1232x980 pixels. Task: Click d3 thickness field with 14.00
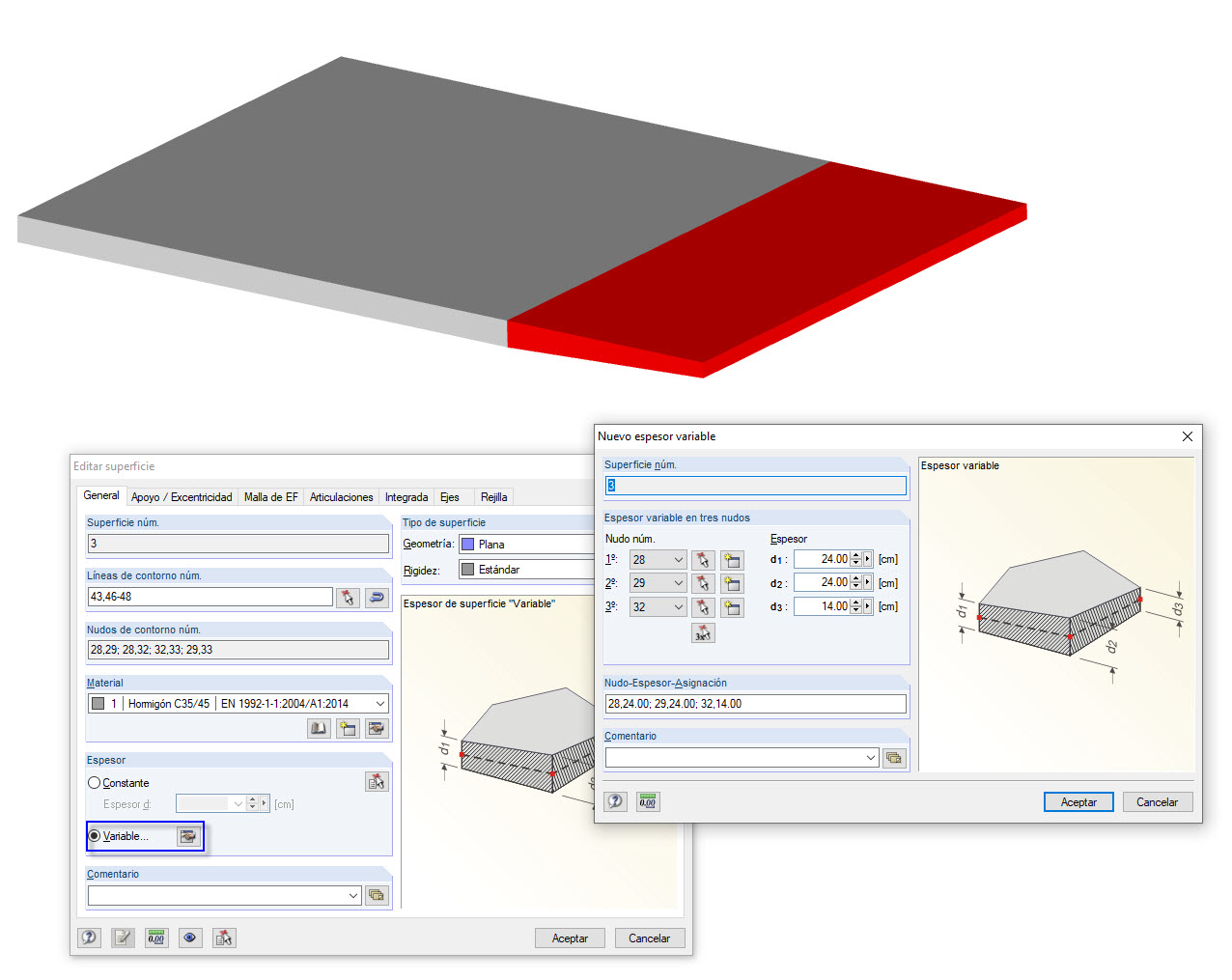pyautogui.click(x=822, y=606)
